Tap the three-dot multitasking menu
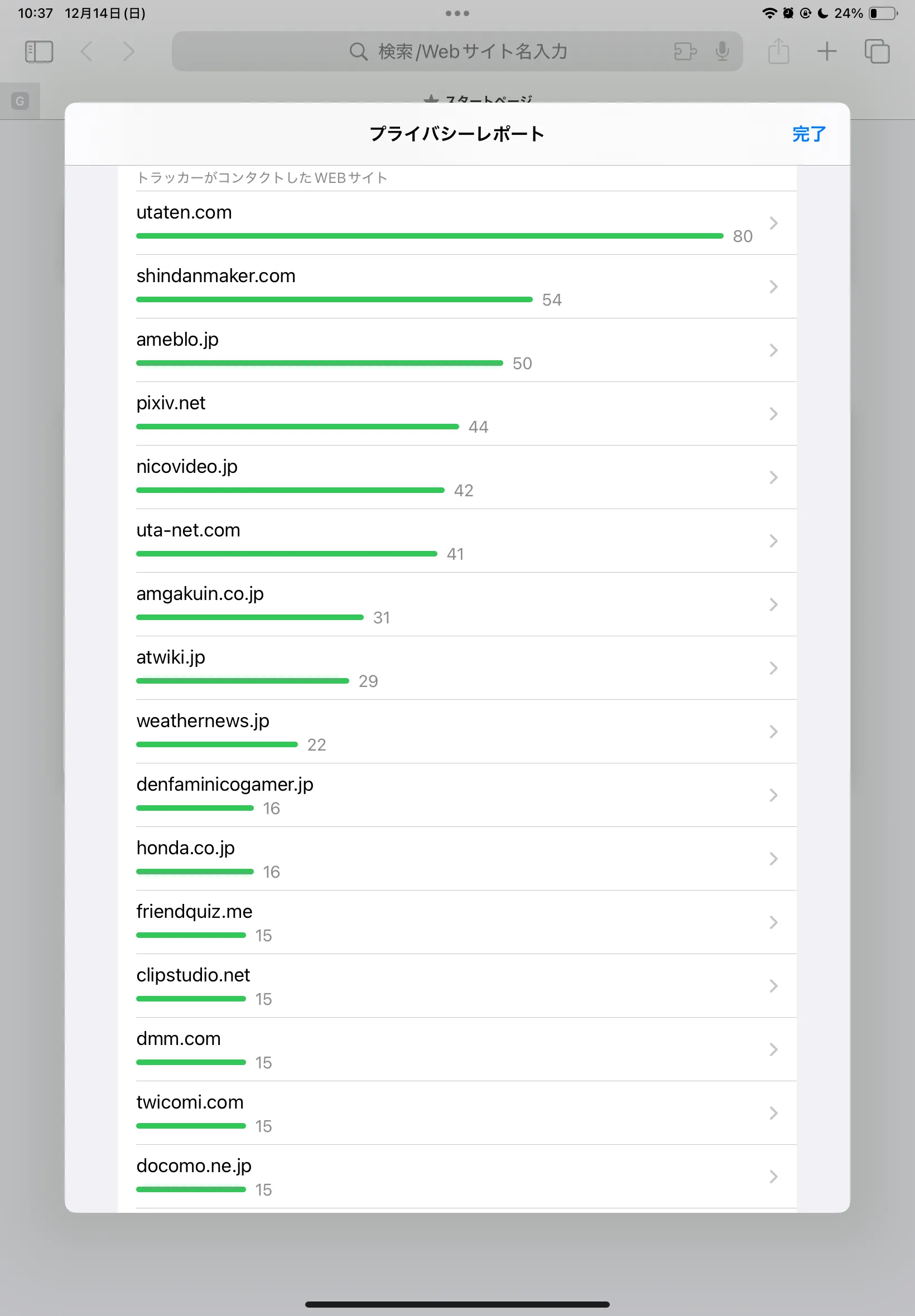 (x=457, y=13)
